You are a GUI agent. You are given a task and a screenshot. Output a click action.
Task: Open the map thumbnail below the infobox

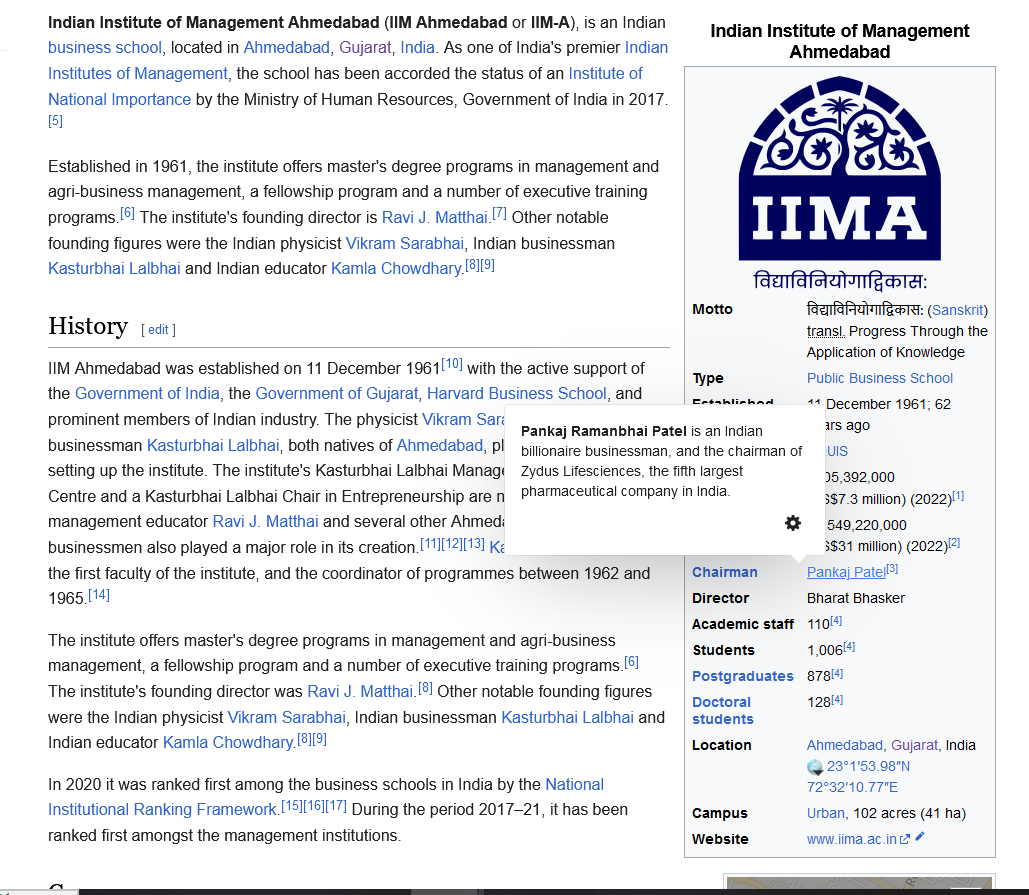[859, 883]
